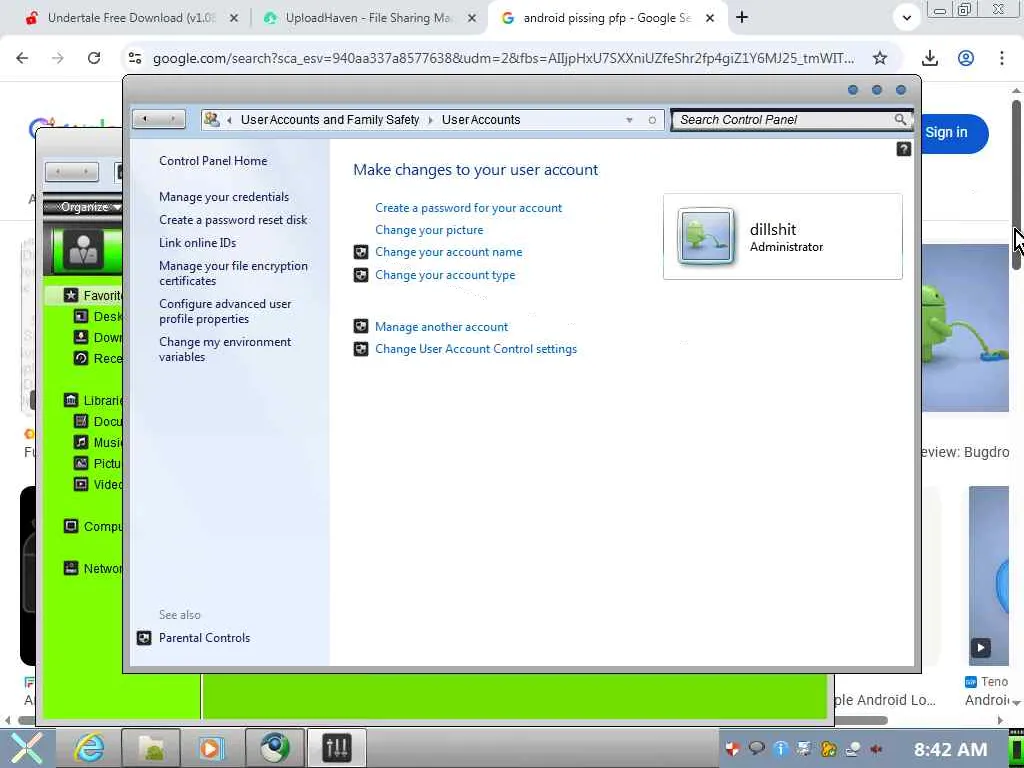Click Chrome URL address bar
This screenshot has width=1024, height=768.
click(x=503, y=59)
